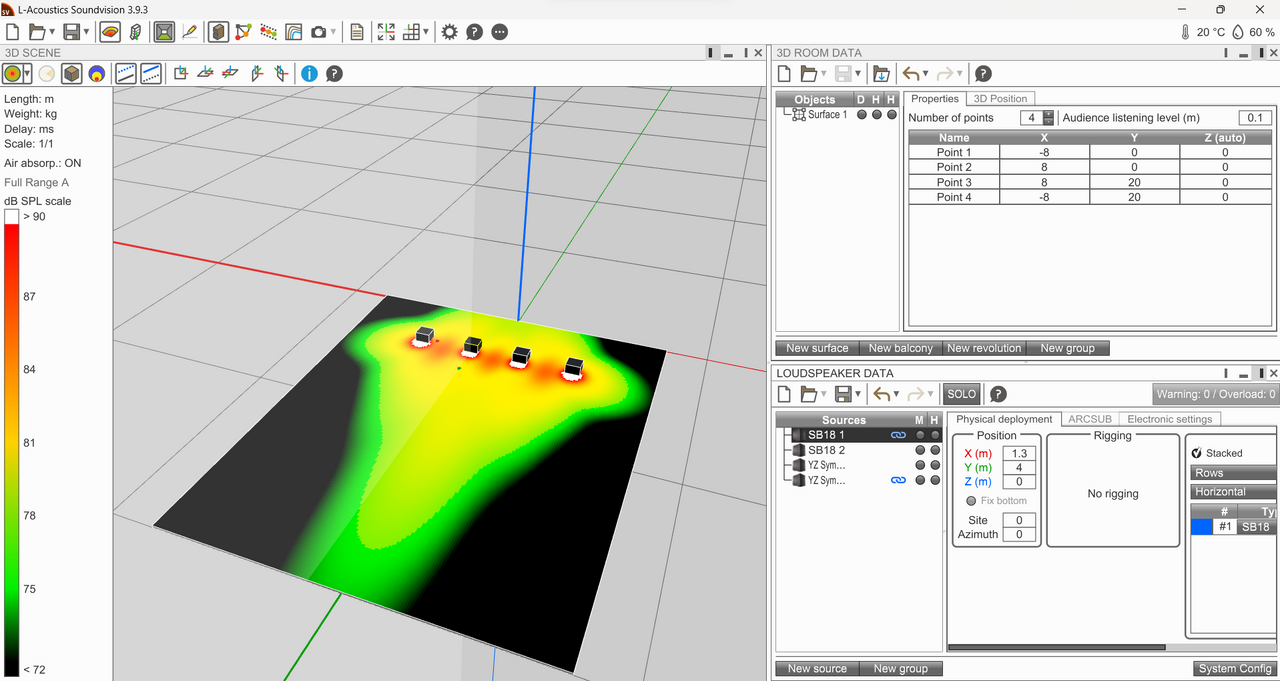Click the undo arrow in Room Data toolbar
Image resolution: width=1280 pixels, height=681 pixels.
click(910, 73)
